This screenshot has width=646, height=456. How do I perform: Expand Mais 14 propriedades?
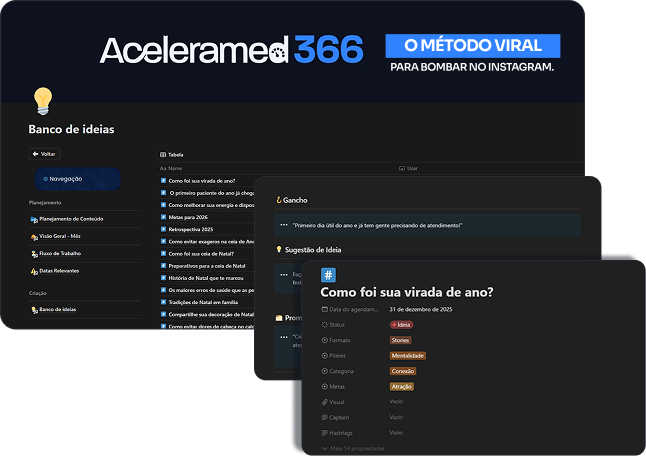coord(353,449)
